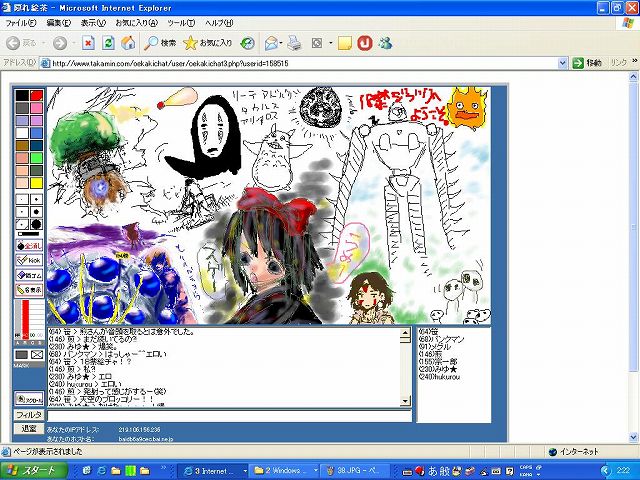The height and width of the screenshot is (480, 640).
Task: Go to Home page icon
Action: tap(128, 43)
